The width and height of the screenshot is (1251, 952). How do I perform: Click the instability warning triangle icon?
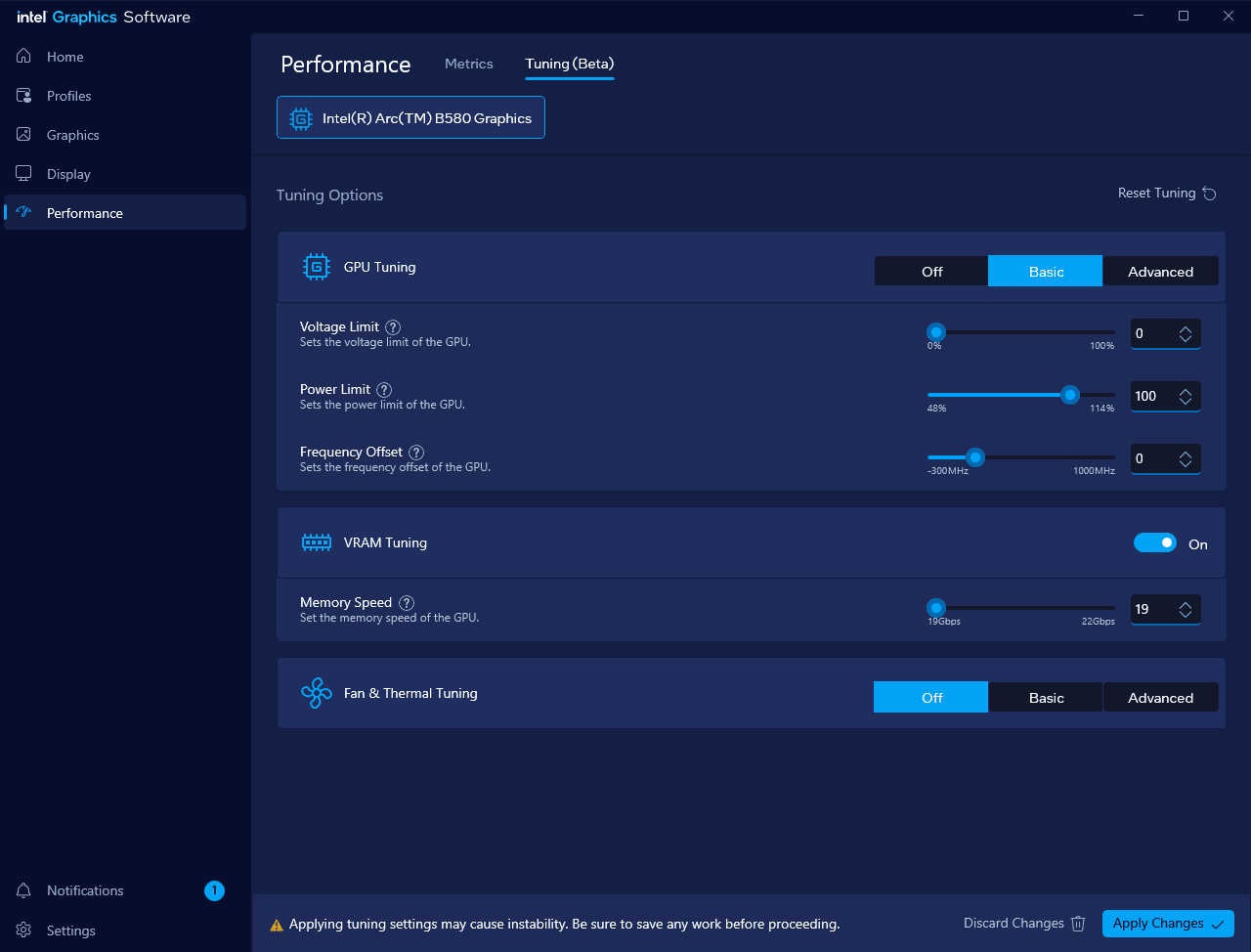(277, 925)
